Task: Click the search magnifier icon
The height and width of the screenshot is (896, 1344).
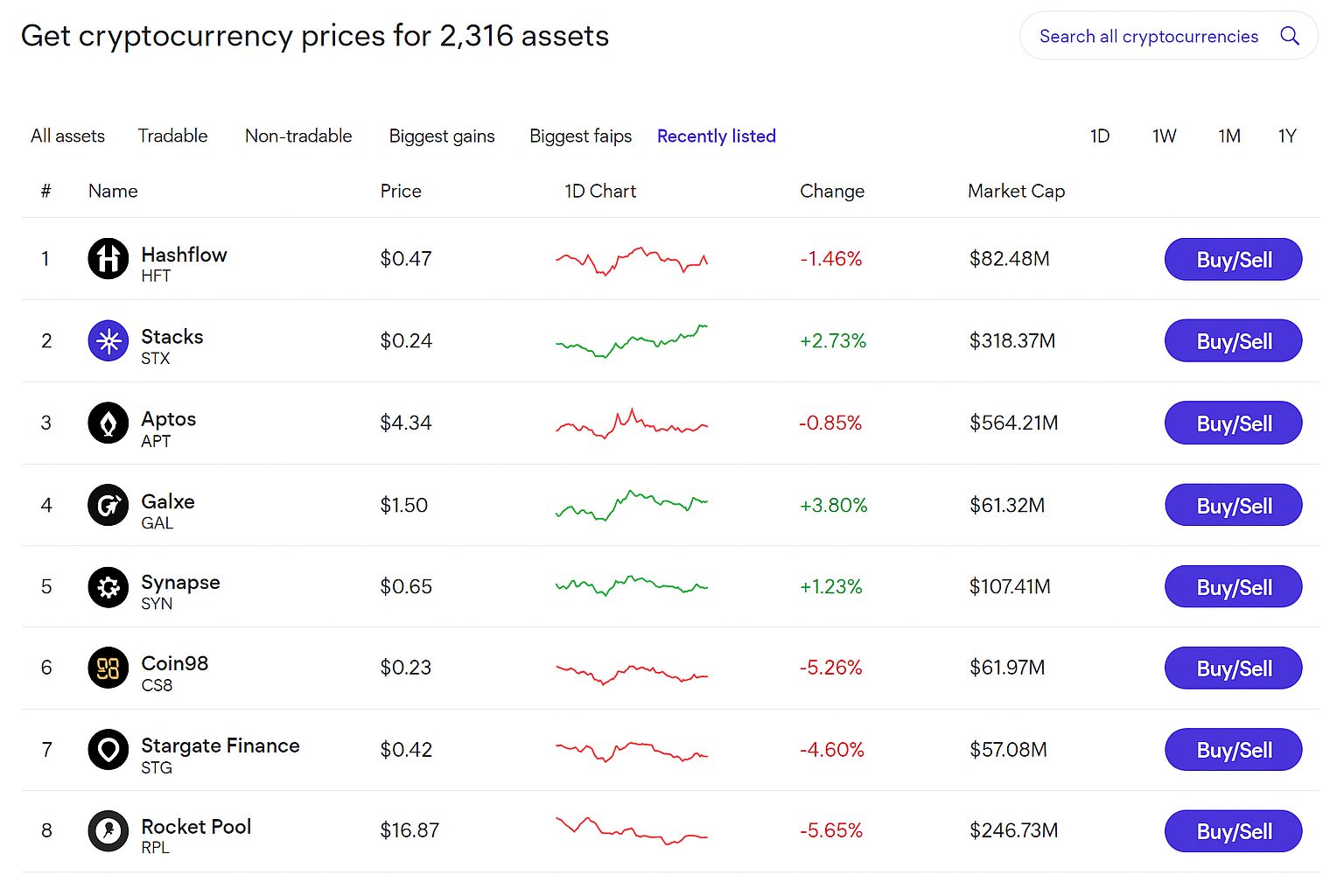Action: (x=1289, y=36)
